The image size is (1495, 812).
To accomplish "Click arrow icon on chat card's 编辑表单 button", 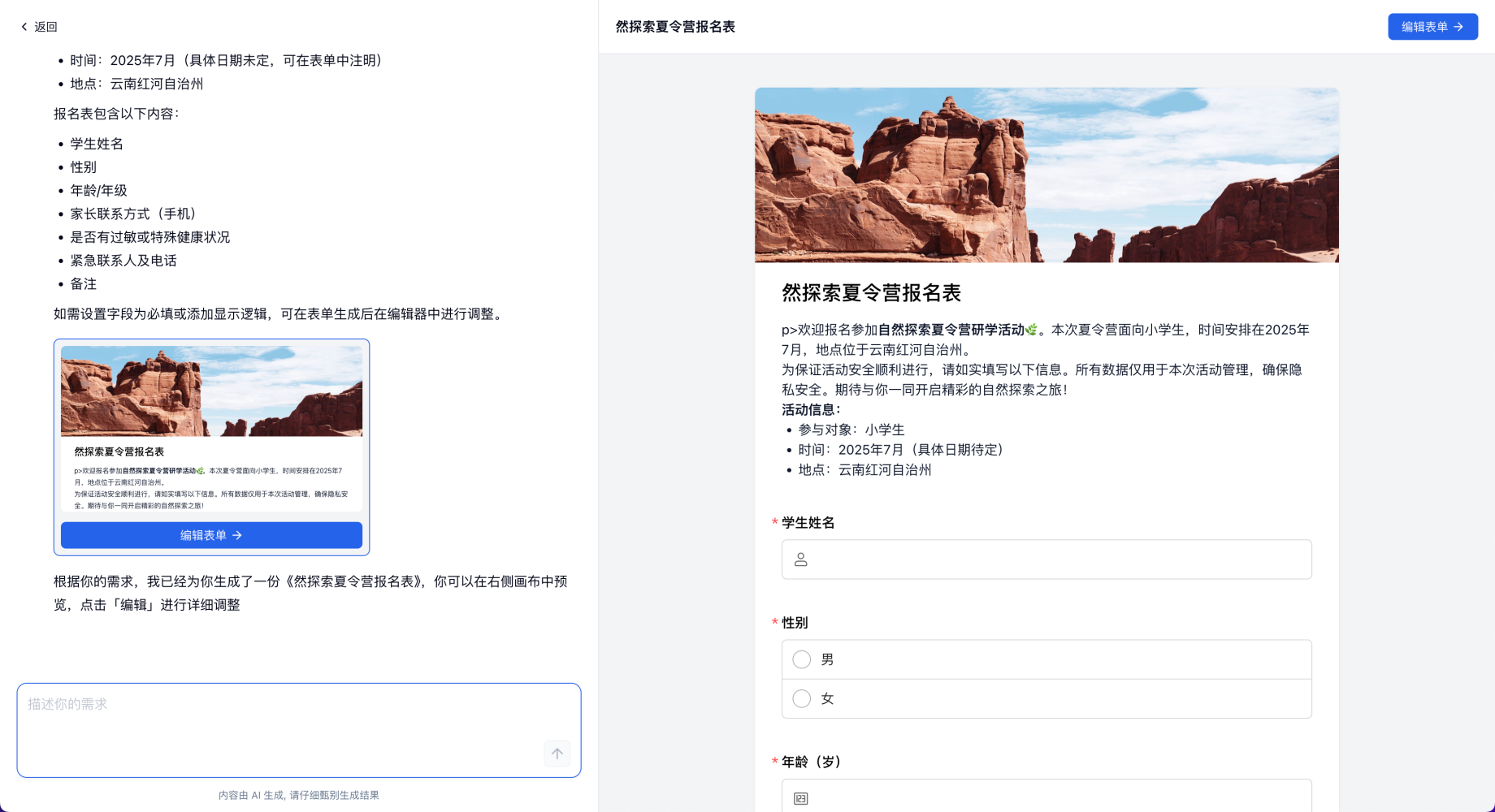I will click(237, 535).
